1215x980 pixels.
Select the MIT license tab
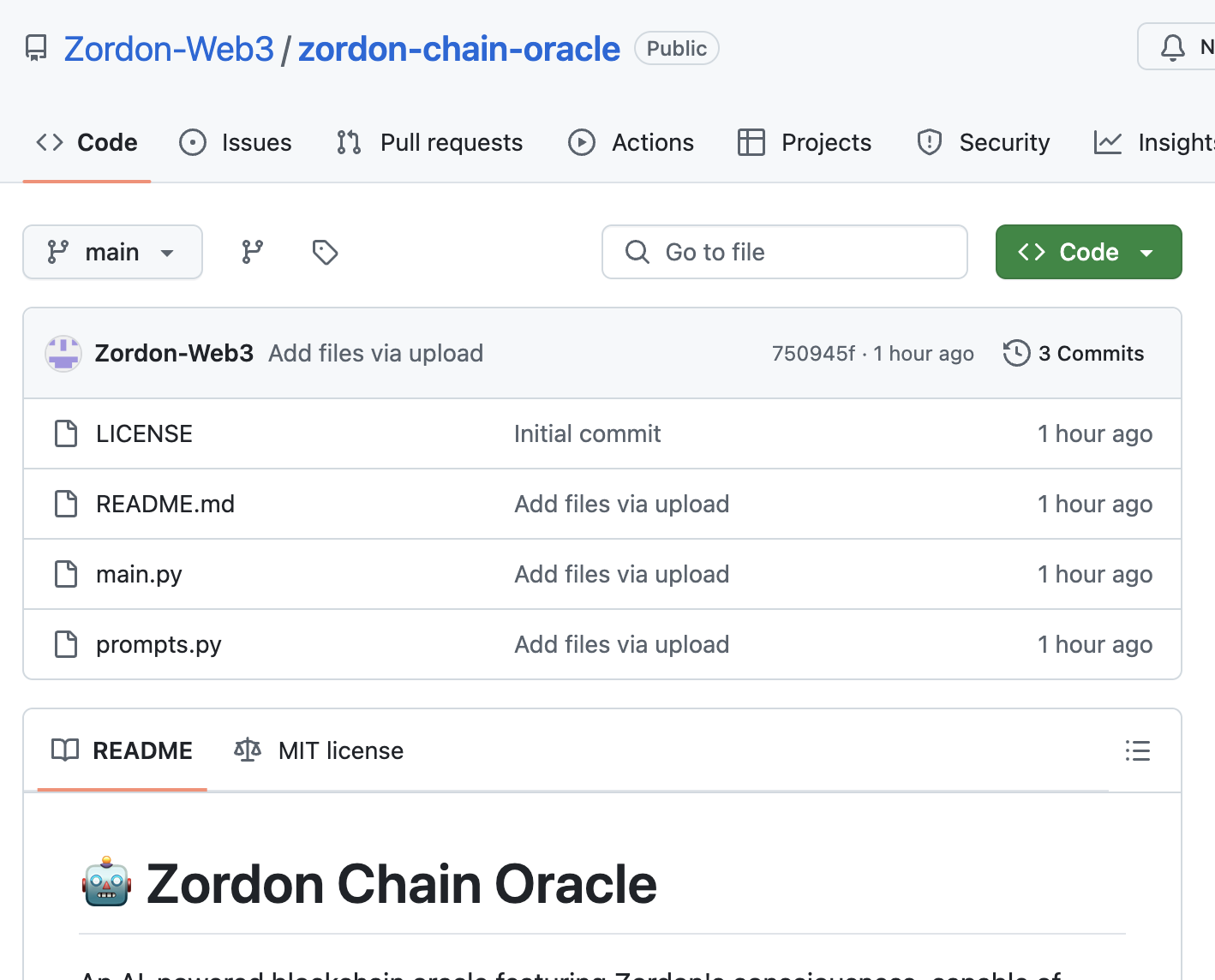coord(319,751)
